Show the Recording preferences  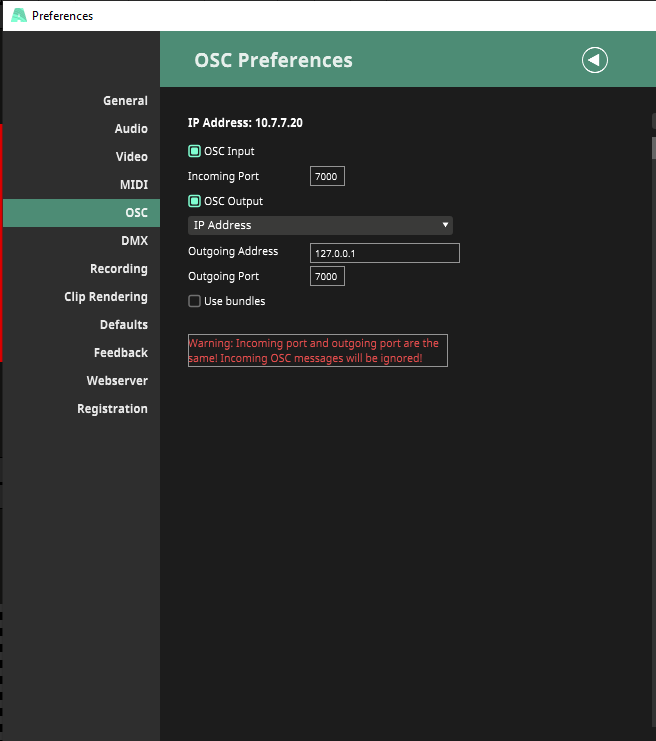(x=118, y=269)
